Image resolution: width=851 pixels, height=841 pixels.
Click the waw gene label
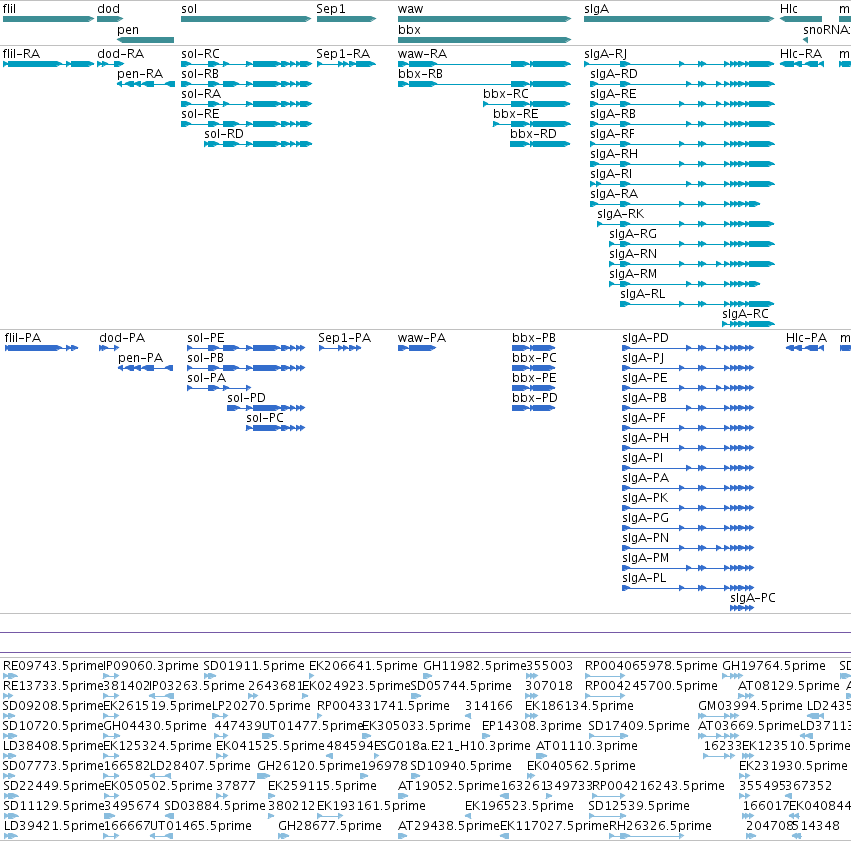pyautogui.click(x=410, y=9)
